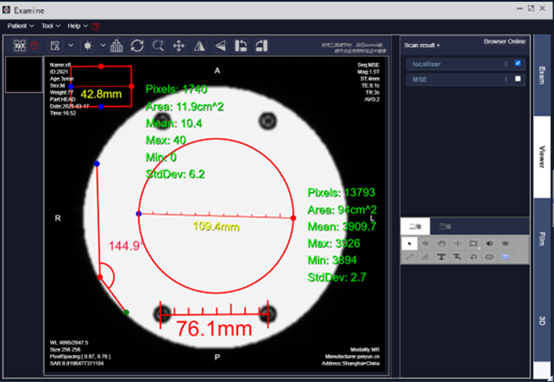Click the Scan result header
The width and height of the screenshot is (554, 382).
422,45
